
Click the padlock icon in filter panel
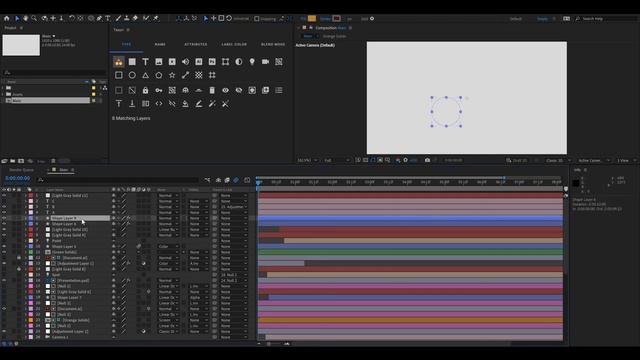[x=145, y=90]
